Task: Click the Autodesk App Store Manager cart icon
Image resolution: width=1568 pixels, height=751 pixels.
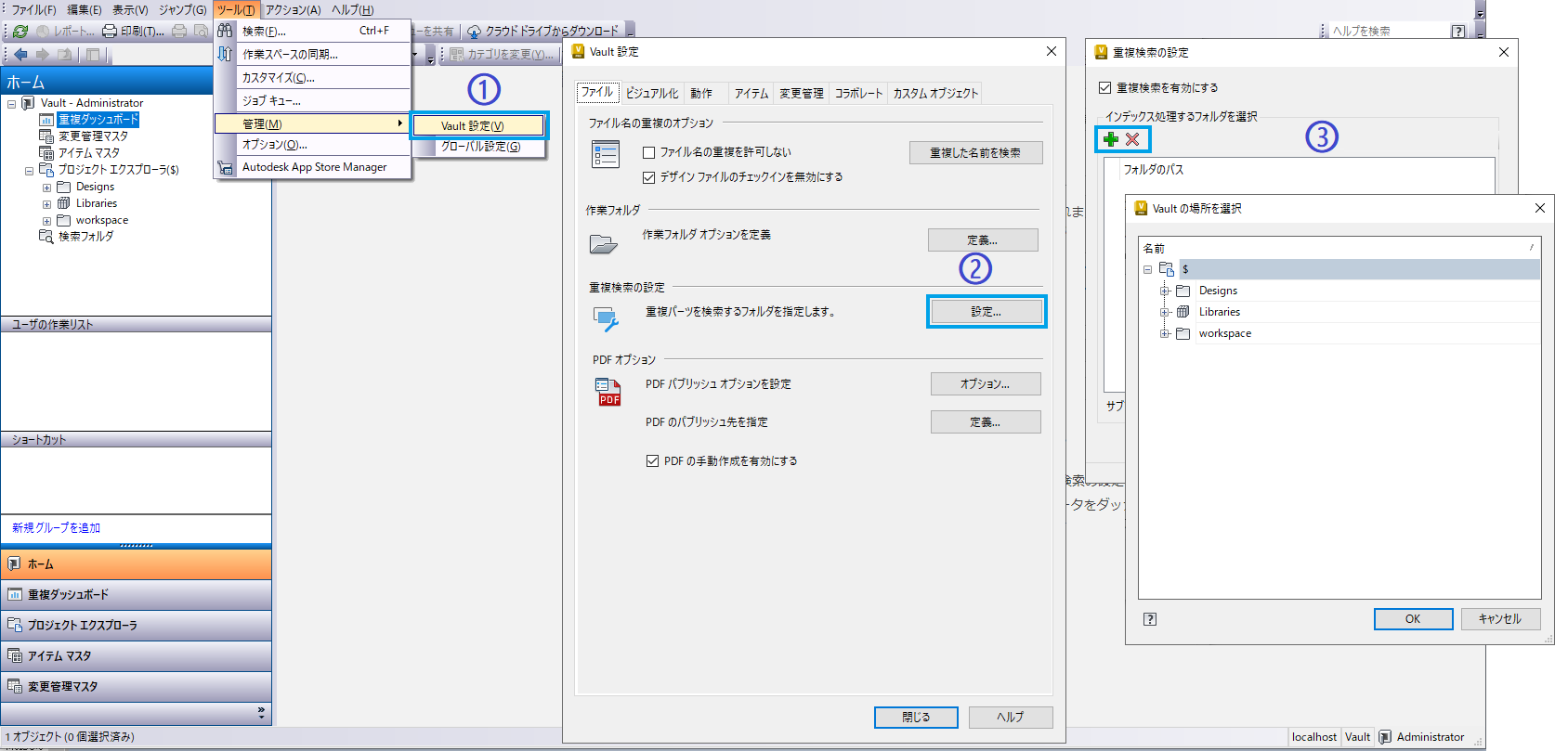Action: 225,167
